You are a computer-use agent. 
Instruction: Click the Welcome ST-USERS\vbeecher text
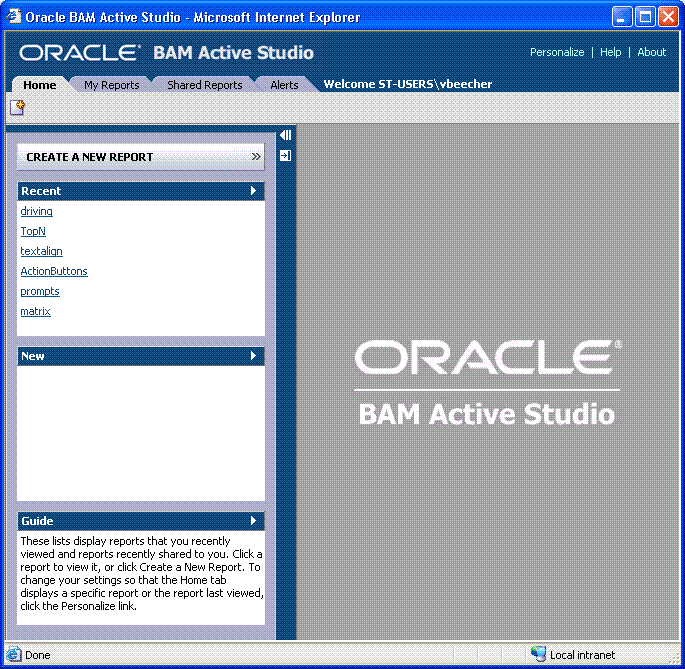pos(408,84)
